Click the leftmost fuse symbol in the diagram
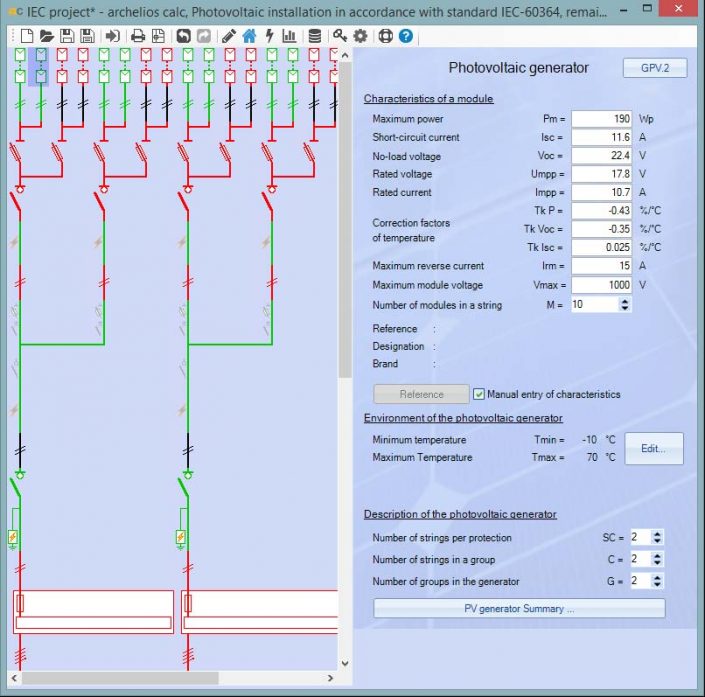This screenshot has height=697, width=705. [x=15, y=153]
